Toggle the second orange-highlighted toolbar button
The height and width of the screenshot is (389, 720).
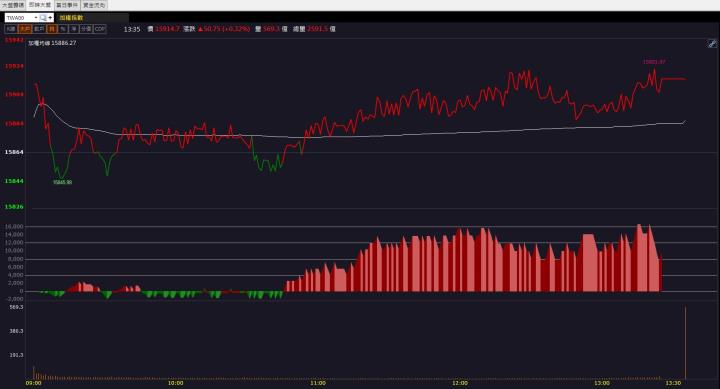tap(24, 28)
